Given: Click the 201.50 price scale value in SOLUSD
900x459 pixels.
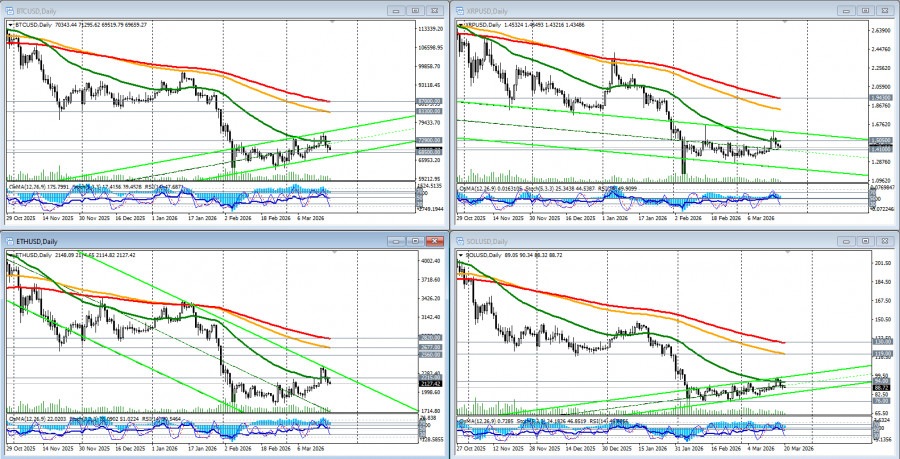Looking at the screenshot, I should 882,263.
